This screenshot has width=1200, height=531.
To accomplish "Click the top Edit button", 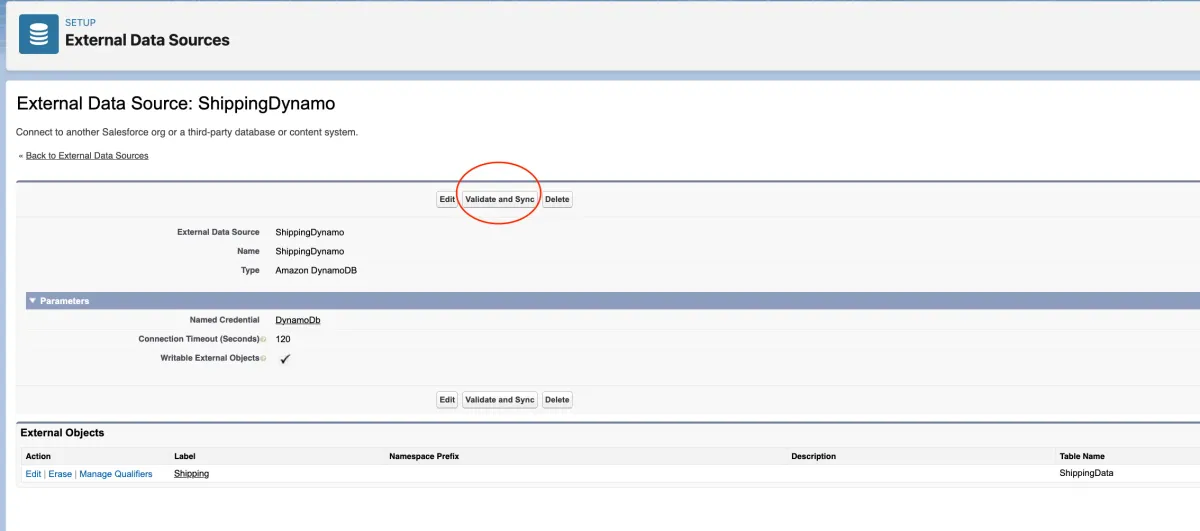I will (447, 199).
